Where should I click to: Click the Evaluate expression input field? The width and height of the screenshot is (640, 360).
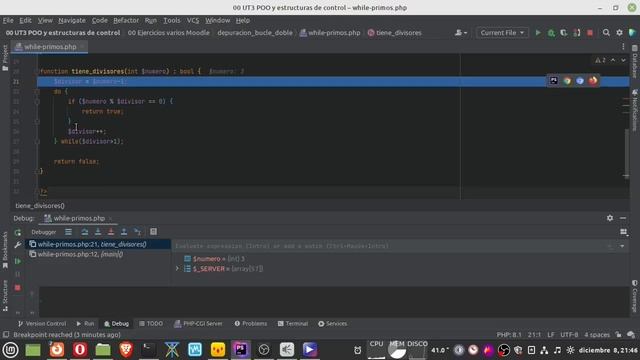coord(390,246)
